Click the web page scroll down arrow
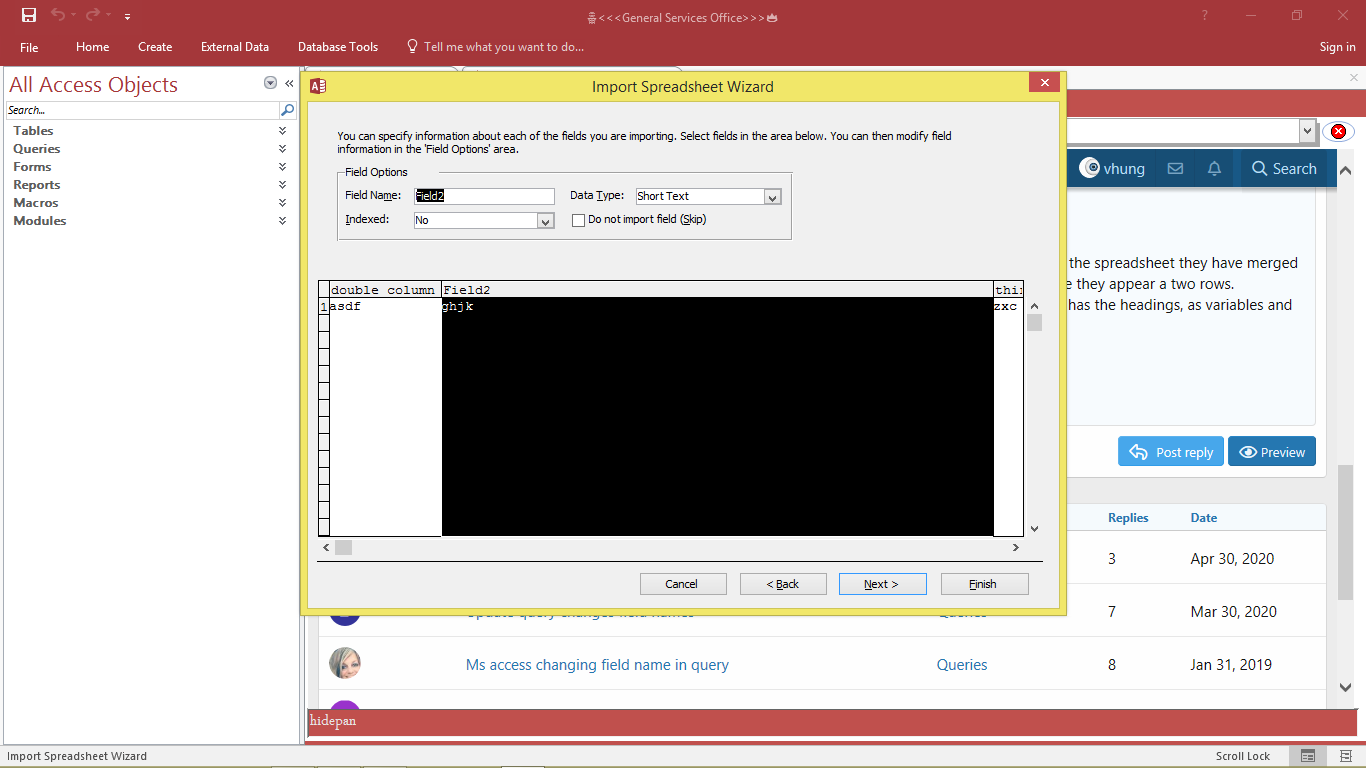This screenshot has height=768, width=1366. (1346, 687)
